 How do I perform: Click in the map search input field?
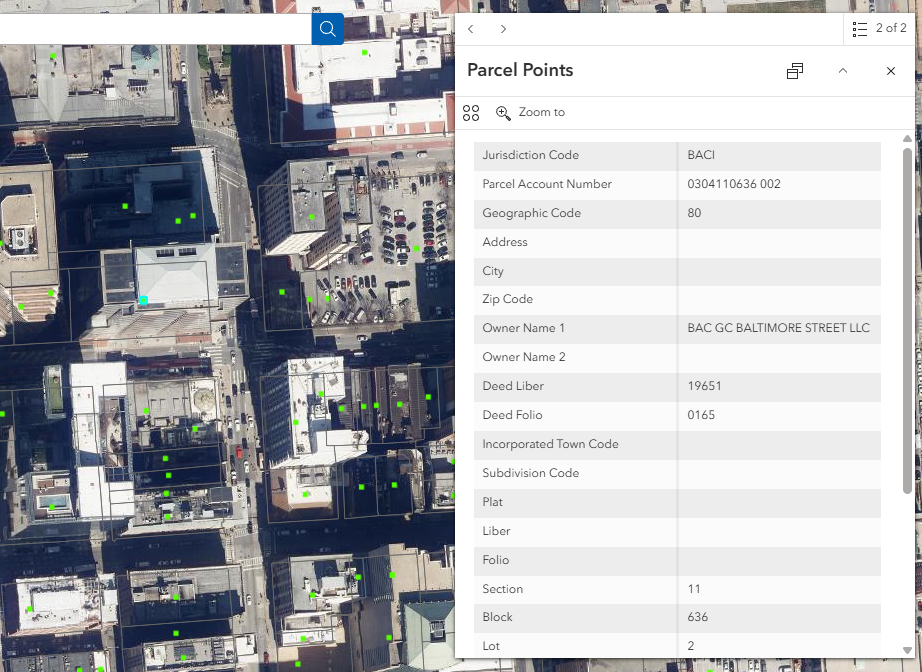tap(150, 28)
